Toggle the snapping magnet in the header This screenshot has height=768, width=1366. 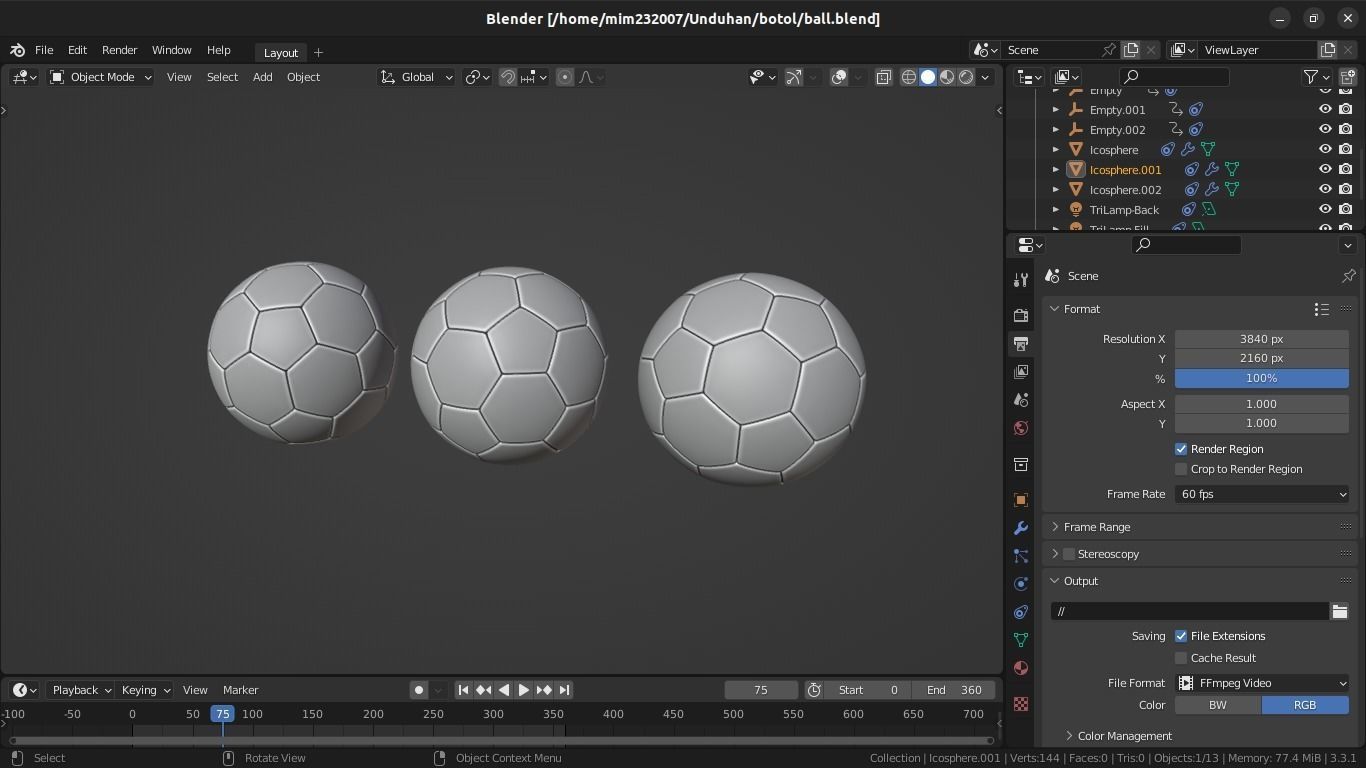tap(508, 77)
